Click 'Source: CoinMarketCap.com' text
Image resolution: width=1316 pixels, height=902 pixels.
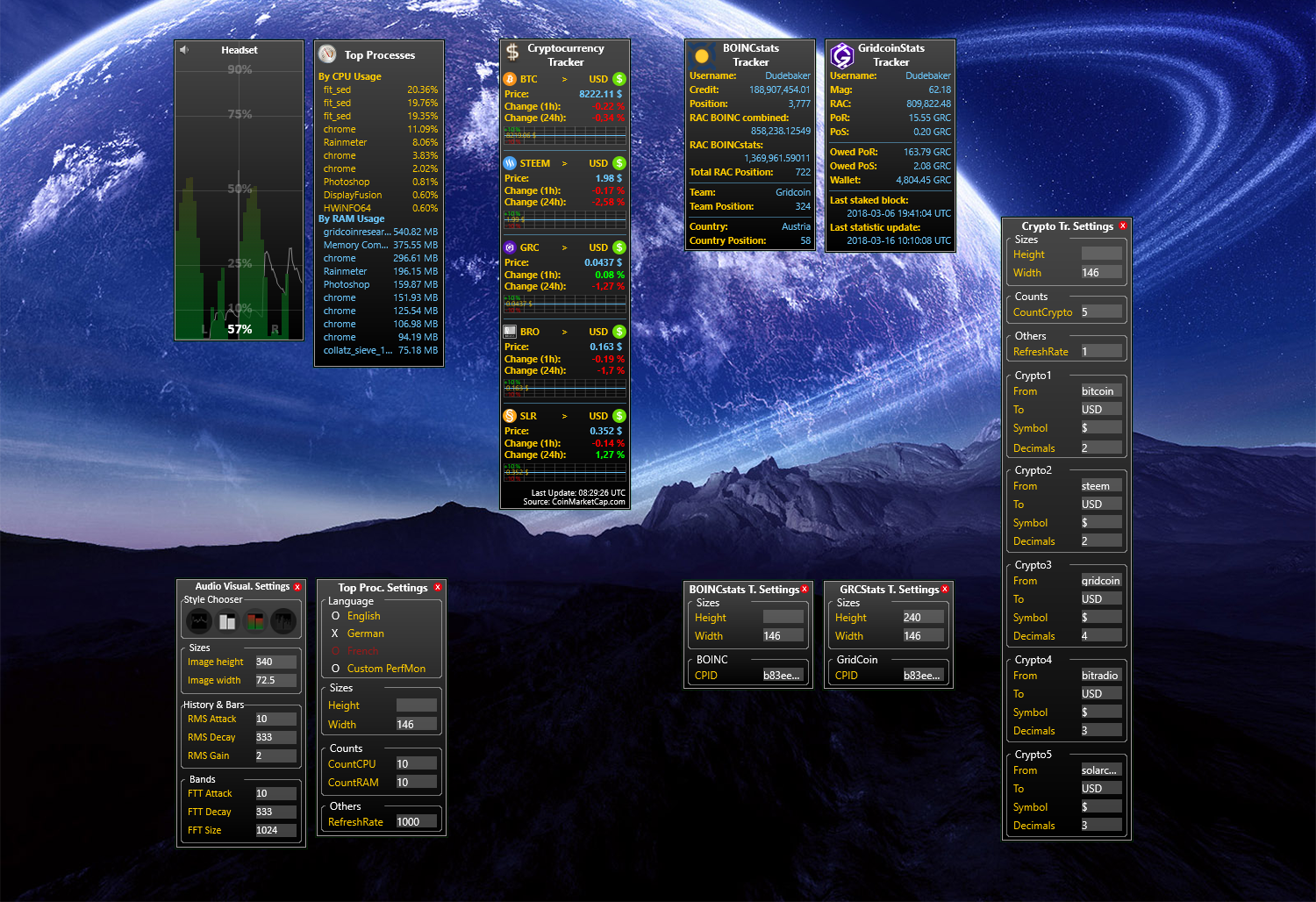pos(575,502)
